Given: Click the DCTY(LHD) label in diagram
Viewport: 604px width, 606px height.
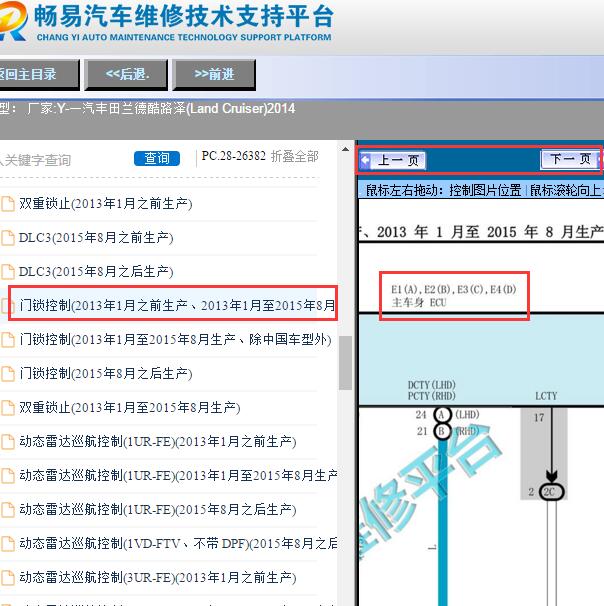Looking at the screenshot, I should (x=432, y=385).
